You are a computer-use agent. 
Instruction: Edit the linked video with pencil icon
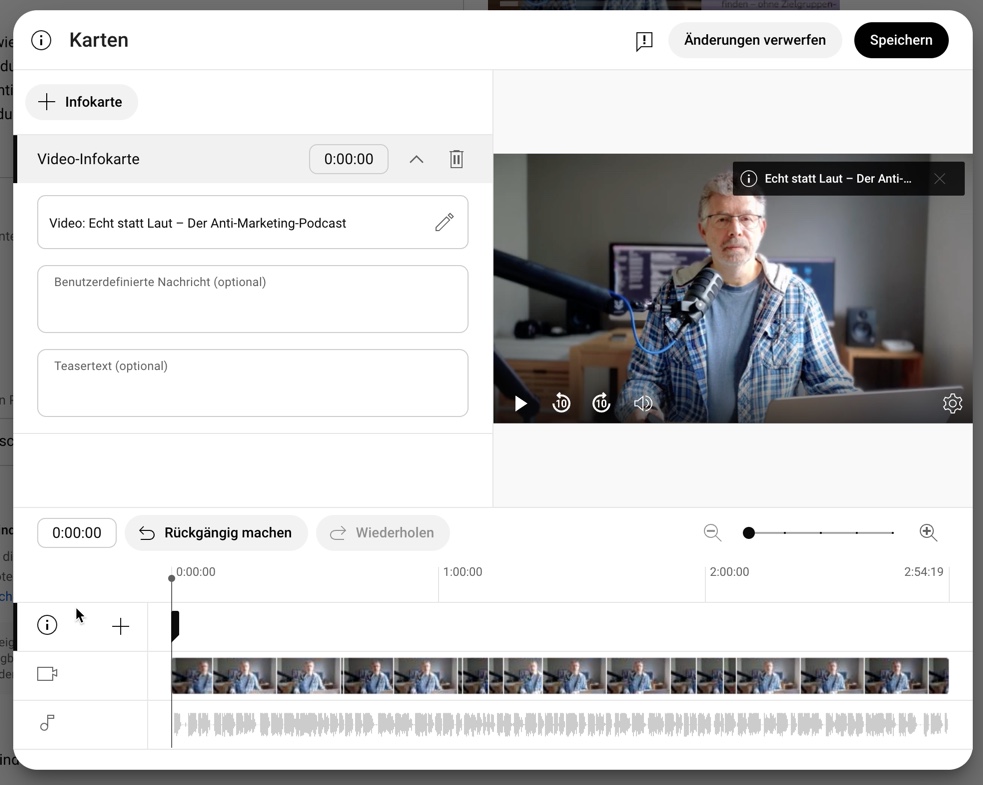444,223
